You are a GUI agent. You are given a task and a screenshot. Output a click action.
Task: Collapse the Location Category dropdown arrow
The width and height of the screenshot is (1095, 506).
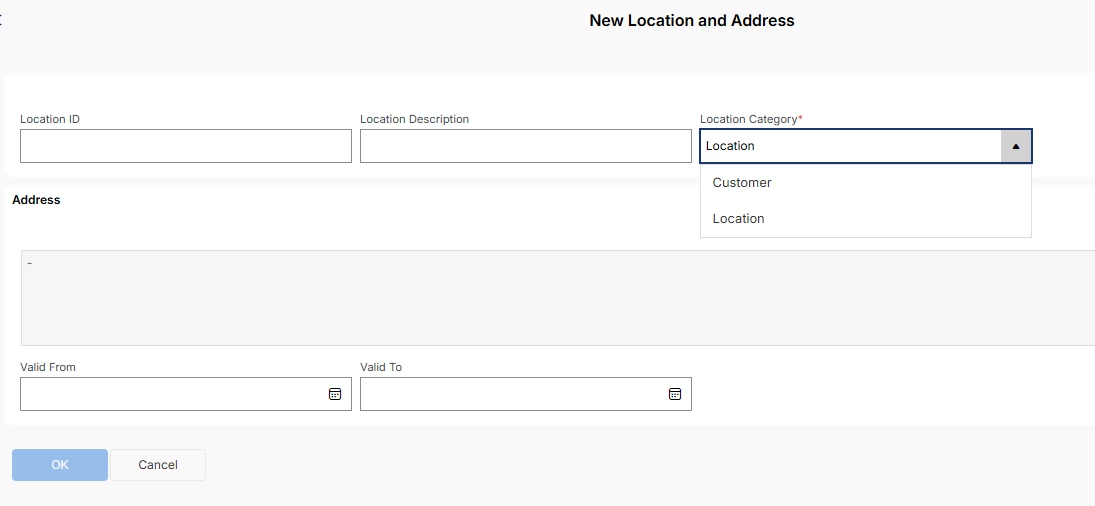pyautogui.click(x=1016, y=146)
